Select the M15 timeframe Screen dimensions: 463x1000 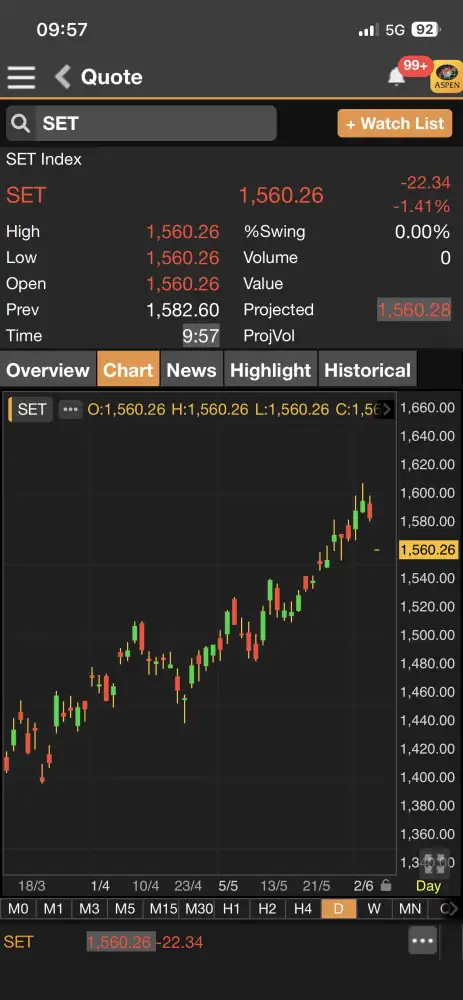point(162,908)
